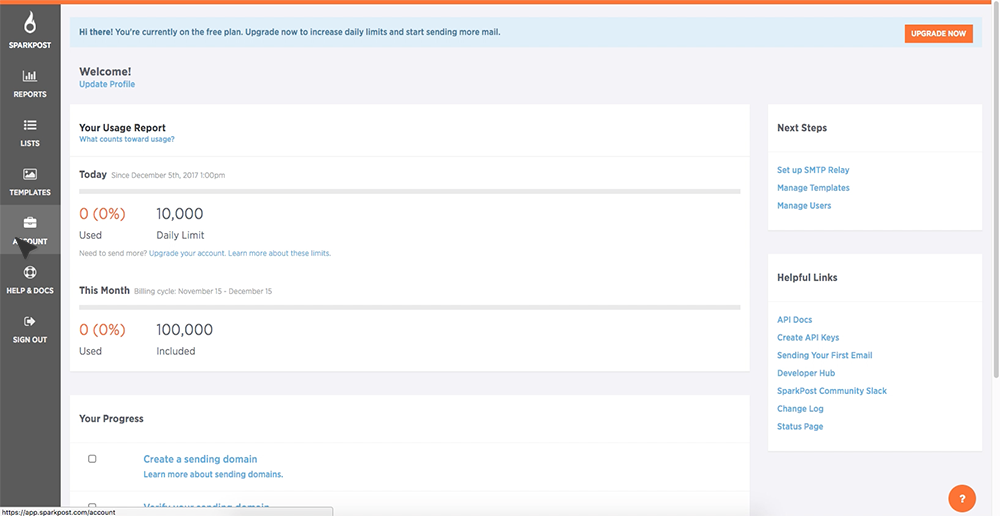Go to Manage Users

(x=804, y=206)
